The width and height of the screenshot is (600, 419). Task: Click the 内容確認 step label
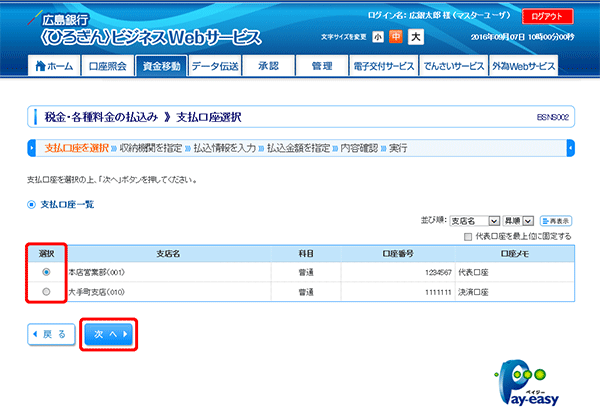point(359,148)
